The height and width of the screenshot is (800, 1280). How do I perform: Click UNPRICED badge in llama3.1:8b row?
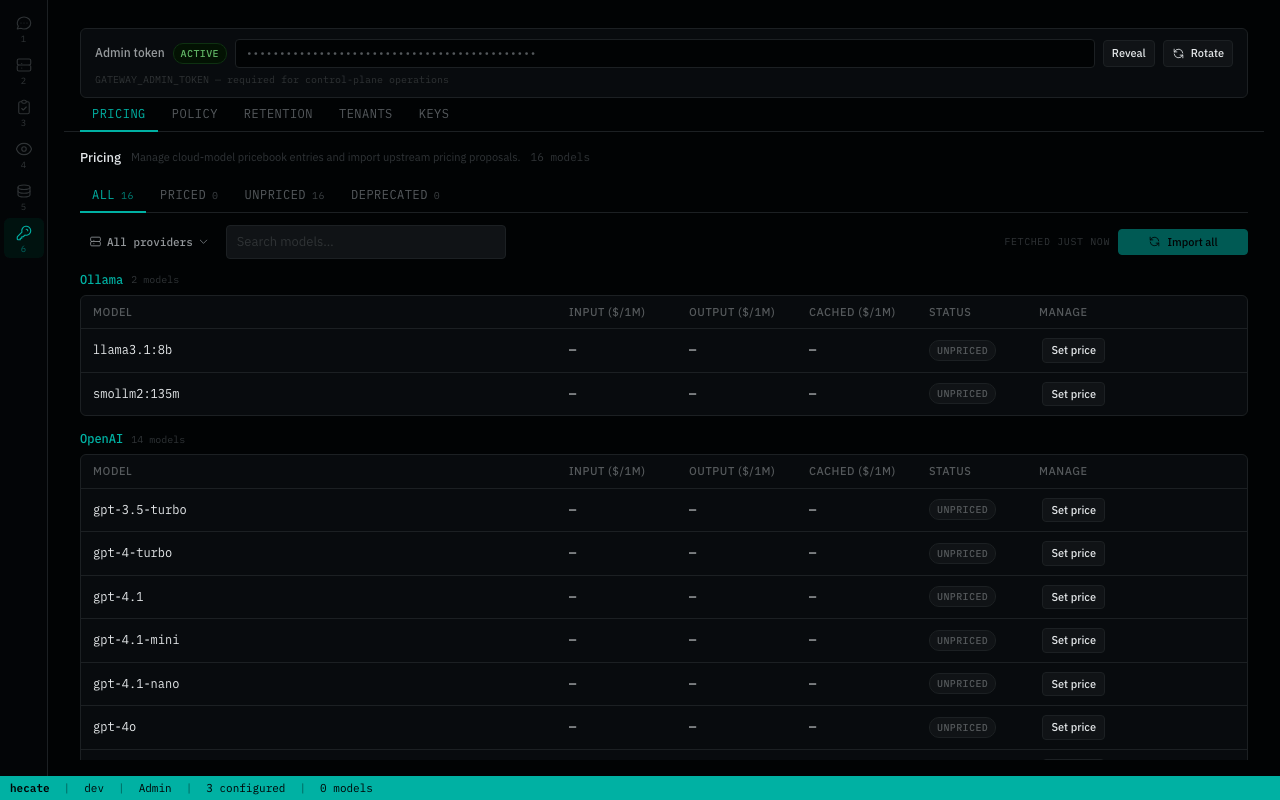coord(962,350)
